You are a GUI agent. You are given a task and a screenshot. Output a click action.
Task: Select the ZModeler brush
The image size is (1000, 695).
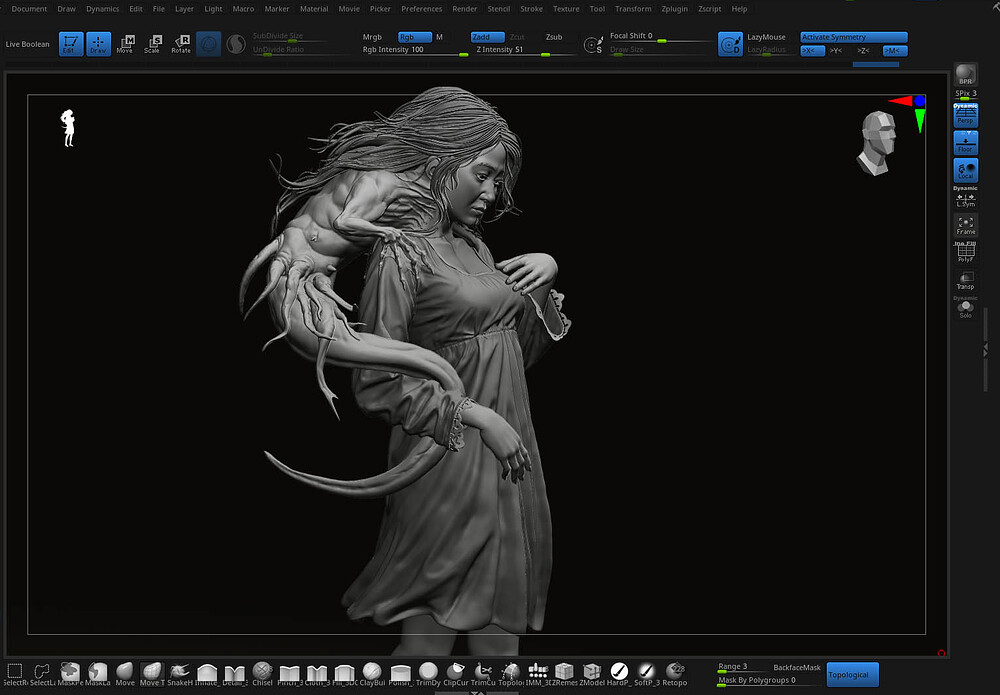click(x=591, y=672)
